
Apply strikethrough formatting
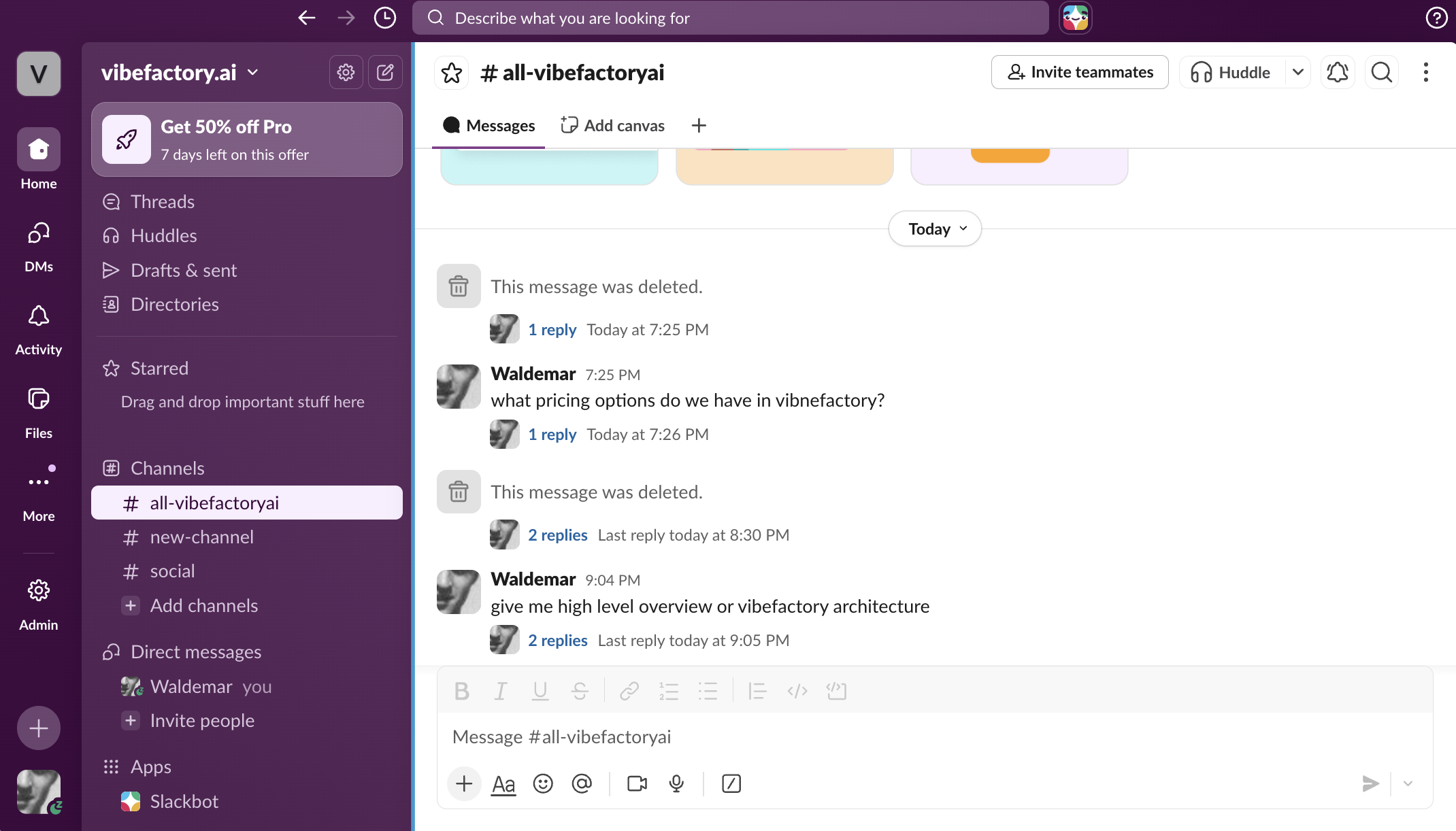580,691
